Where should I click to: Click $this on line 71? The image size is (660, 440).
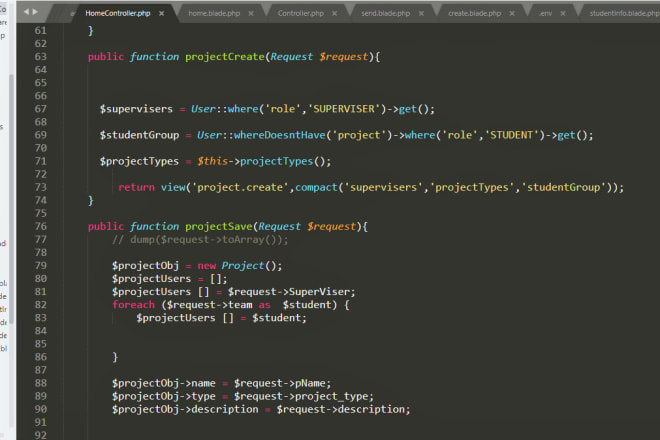213,161
